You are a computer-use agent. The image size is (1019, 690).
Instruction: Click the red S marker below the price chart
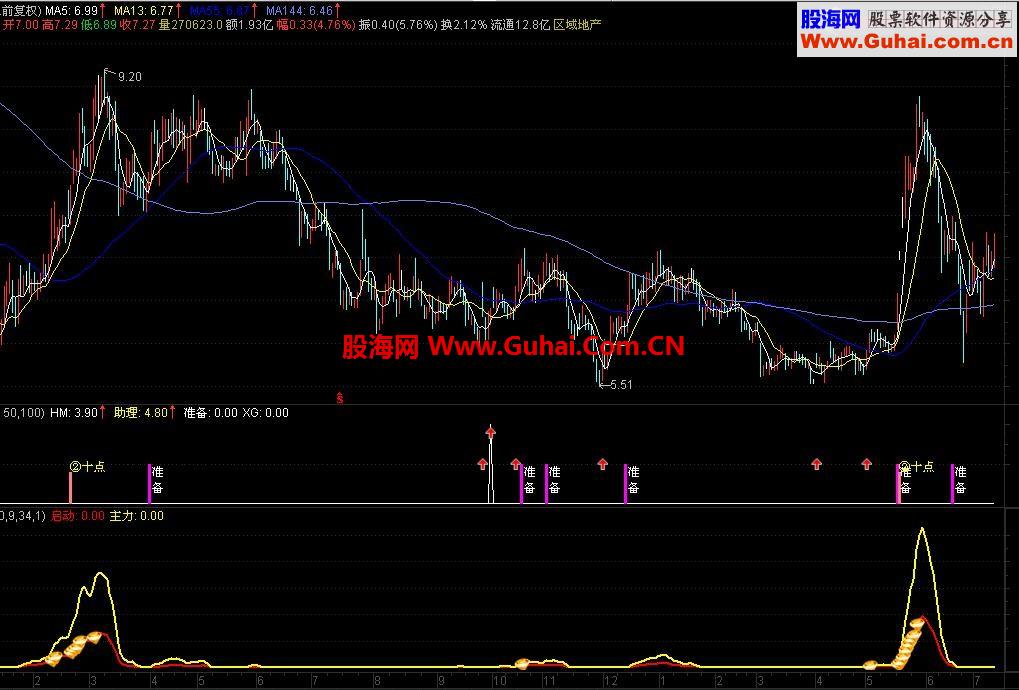pyautogui.click(x=339, y=398)
